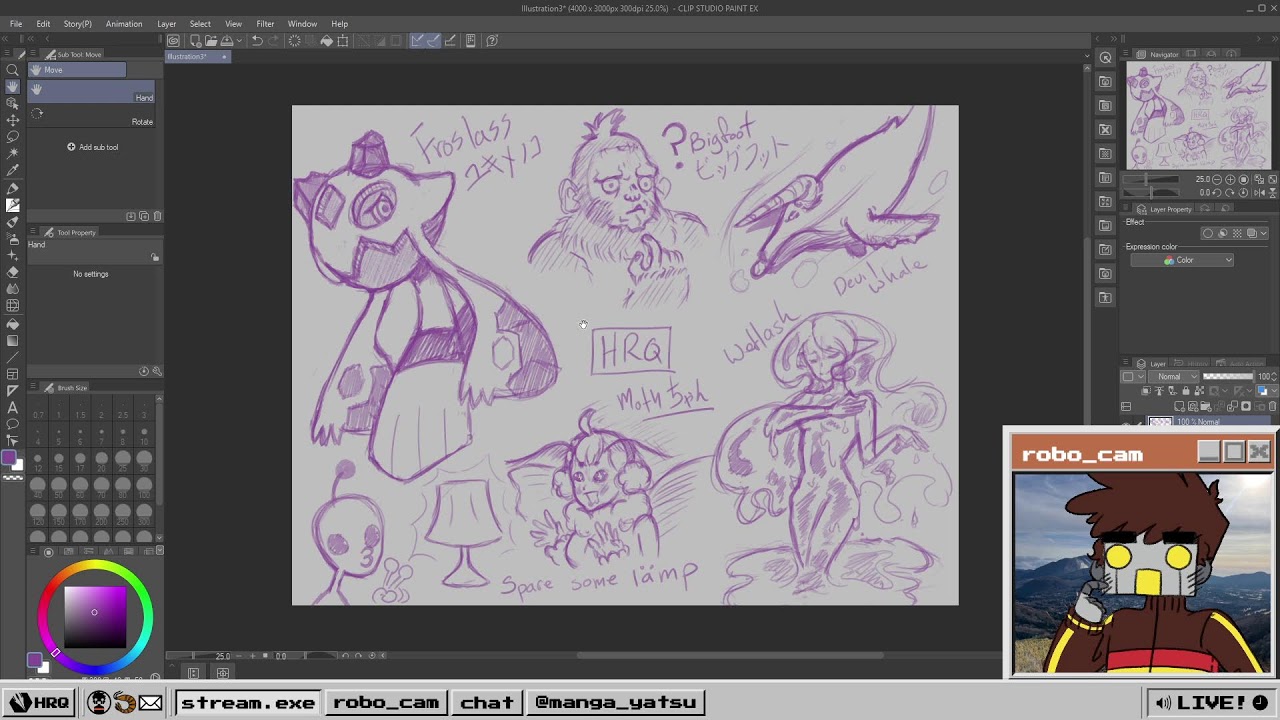Open layer blending mode Normal dropdown
The image size is (1280, 720).
(1176, 377)
